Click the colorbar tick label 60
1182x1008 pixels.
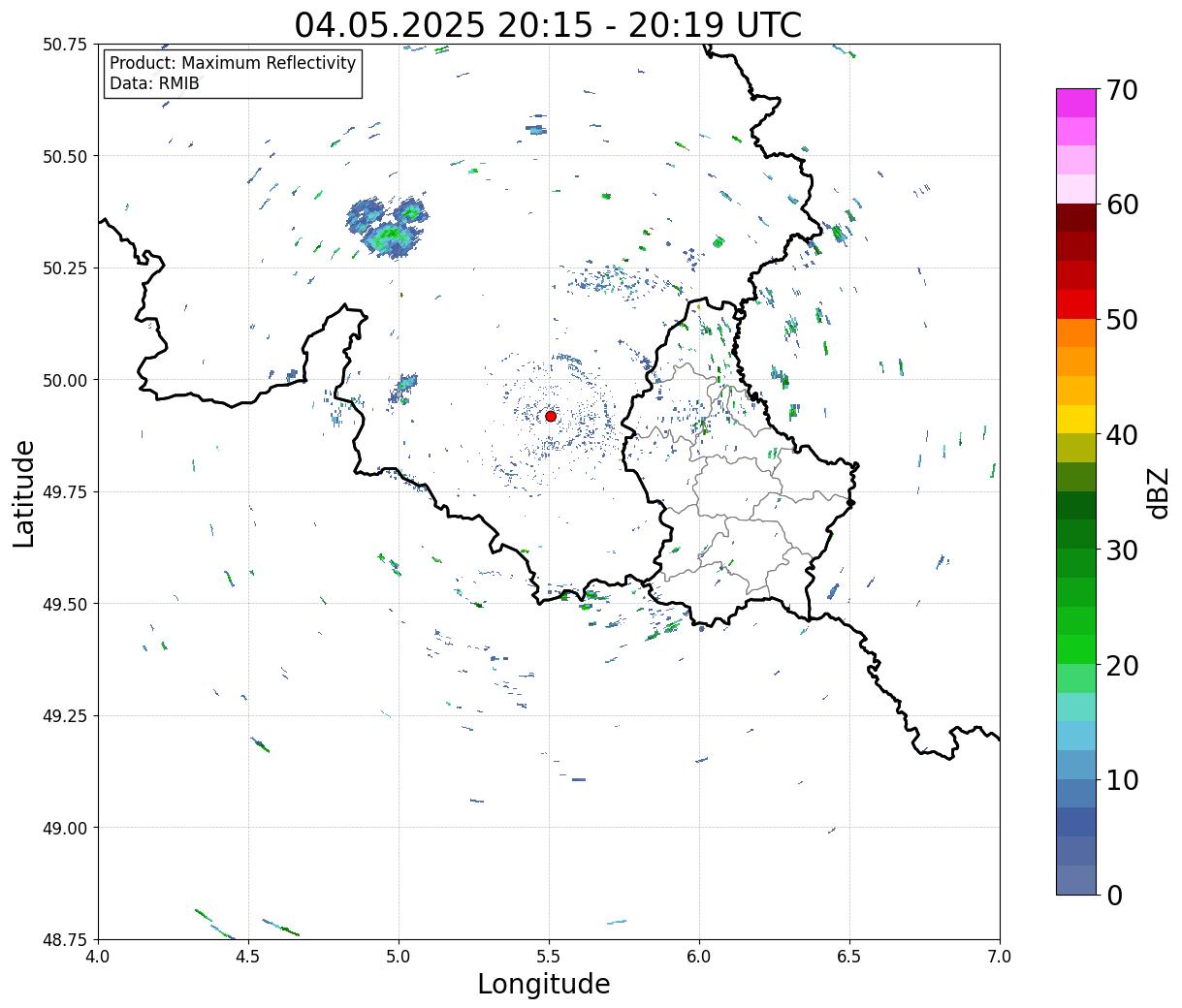1121,205
